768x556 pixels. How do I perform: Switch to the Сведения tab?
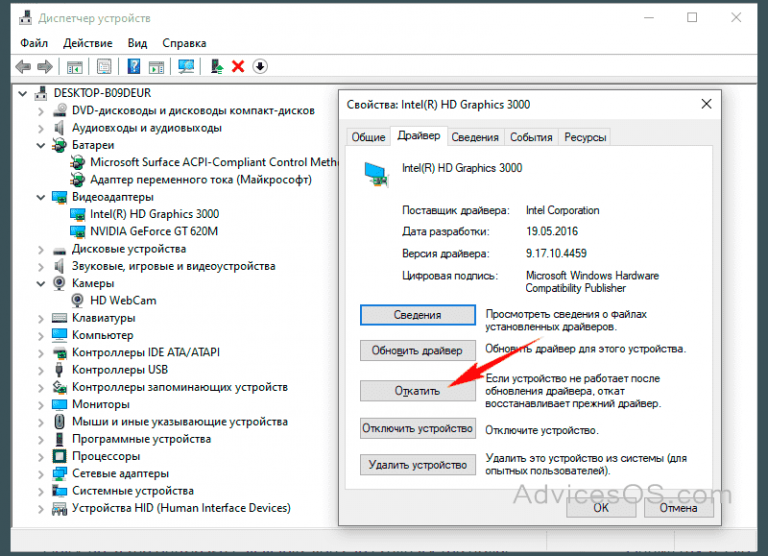(475, 137)
